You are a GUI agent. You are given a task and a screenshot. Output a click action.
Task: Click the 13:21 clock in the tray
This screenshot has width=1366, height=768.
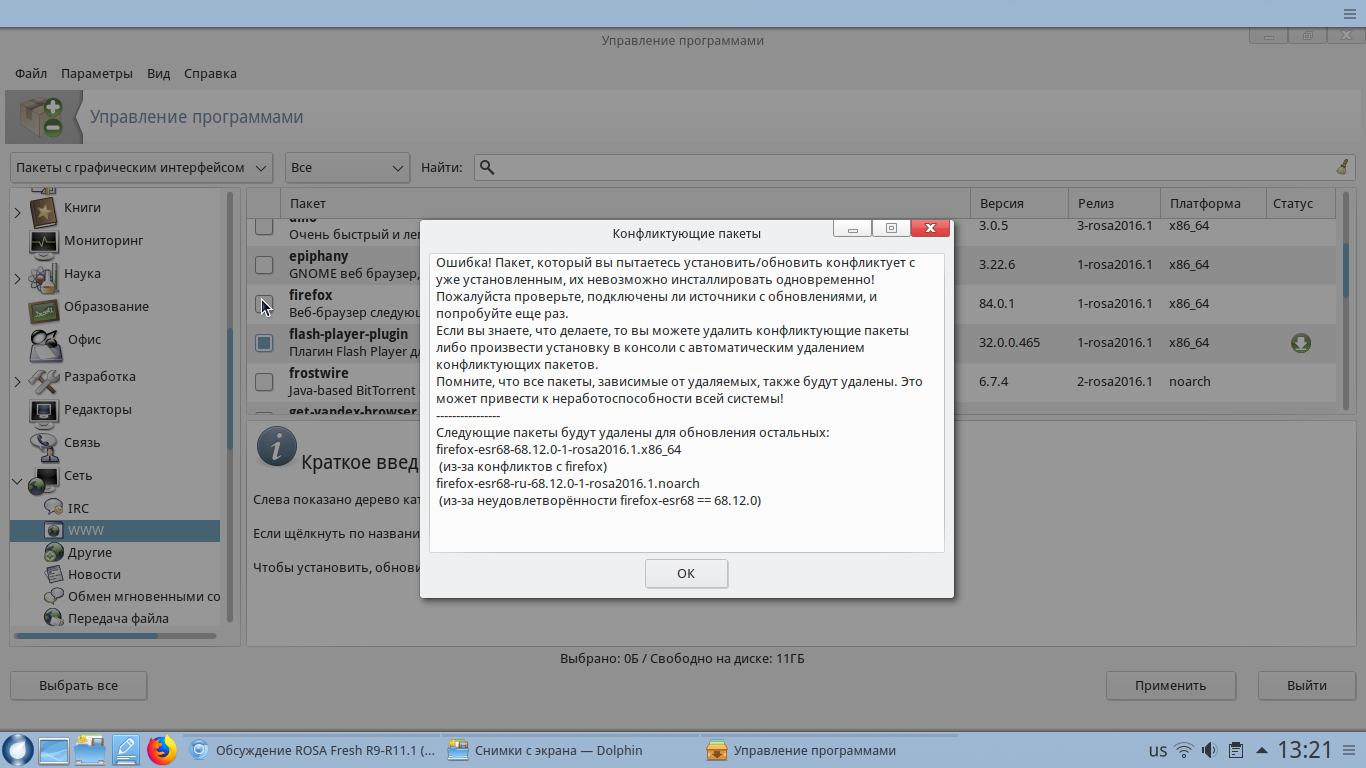(1306, 750)
